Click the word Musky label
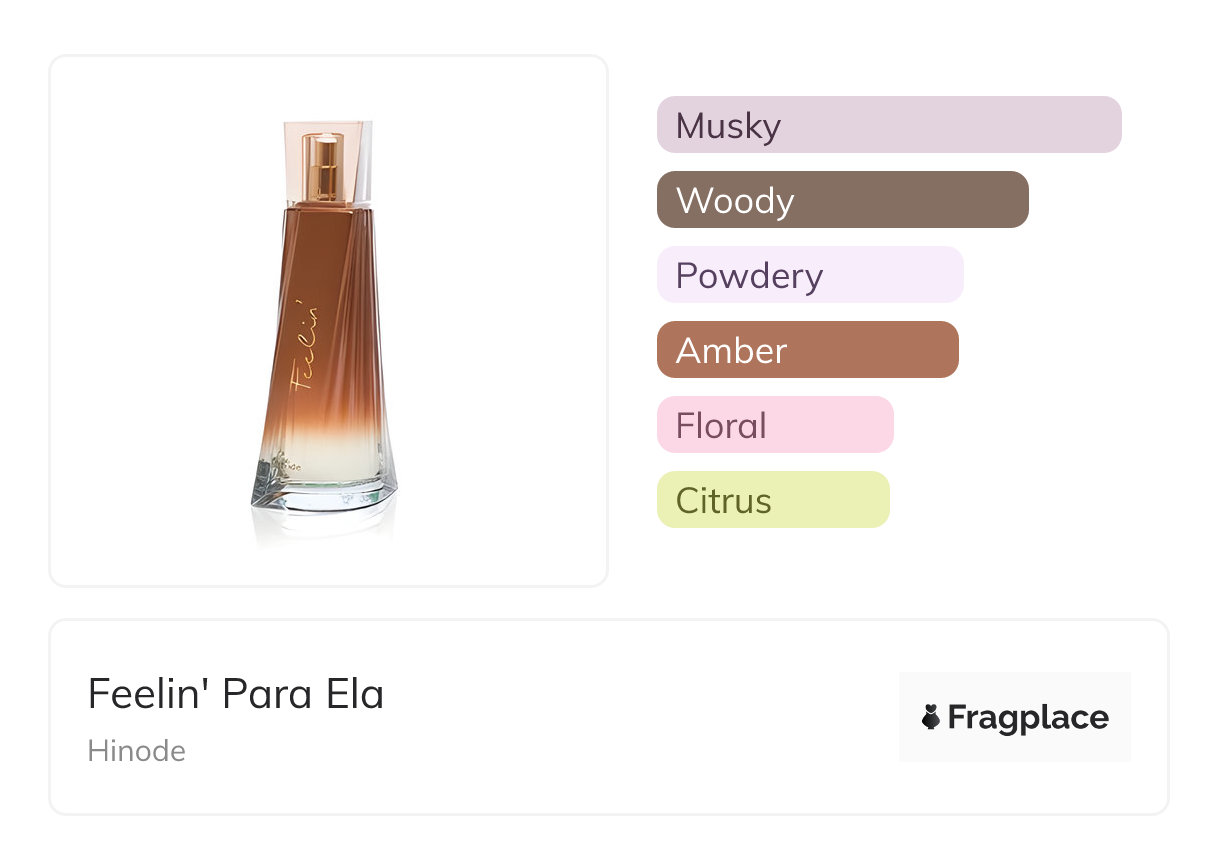 (x=728, y=126)
